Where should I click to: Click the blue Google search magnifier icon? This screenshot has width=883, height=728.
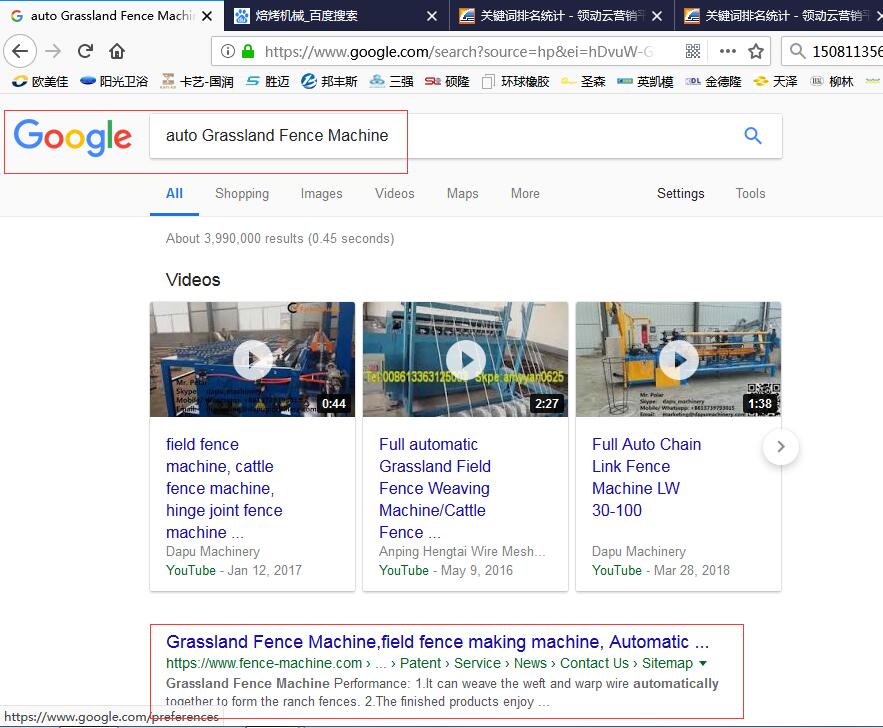click(753, 136)
